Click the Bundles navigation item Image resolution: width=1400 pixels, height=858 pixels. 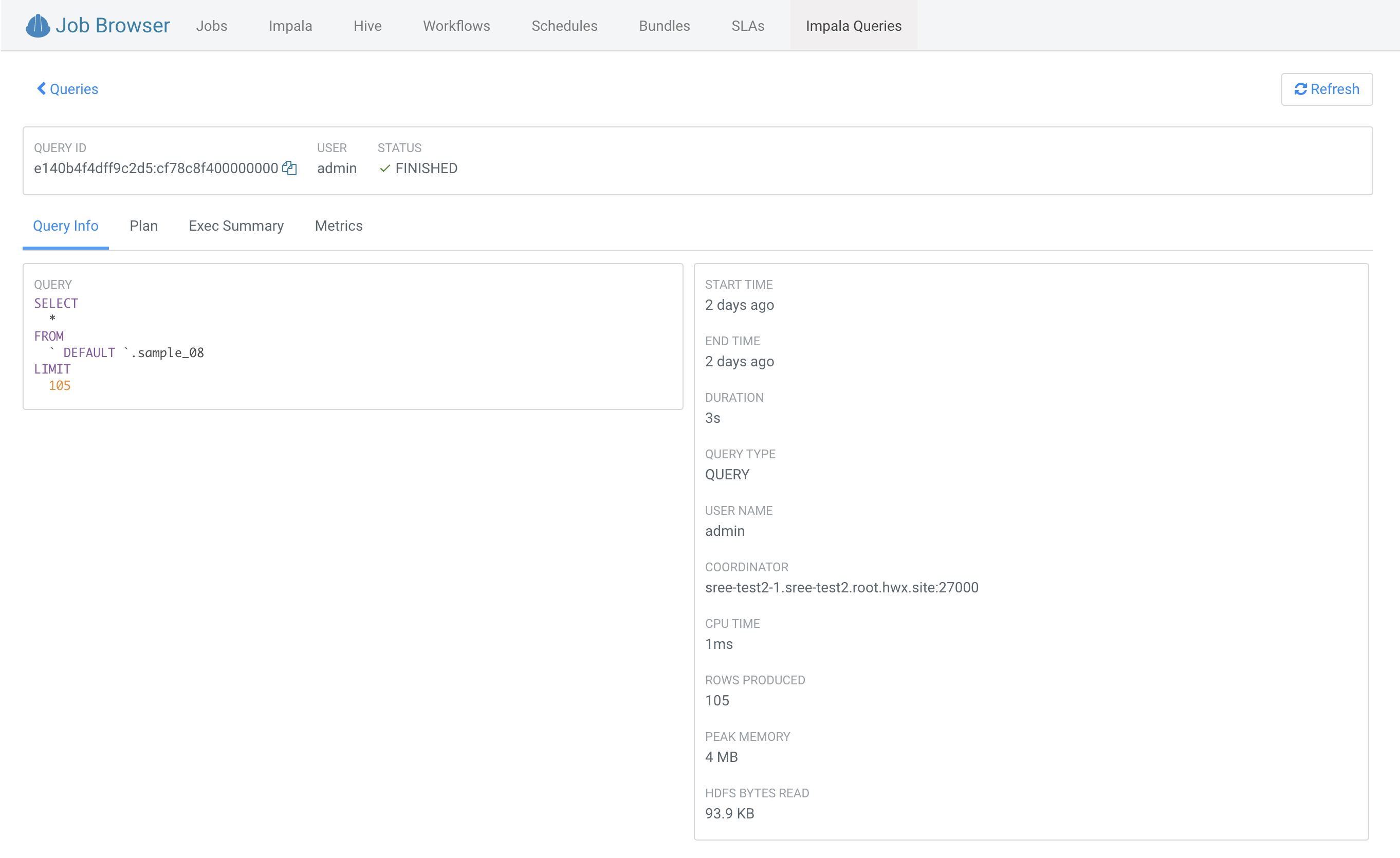pyautogui.click(x=665, y=25)
